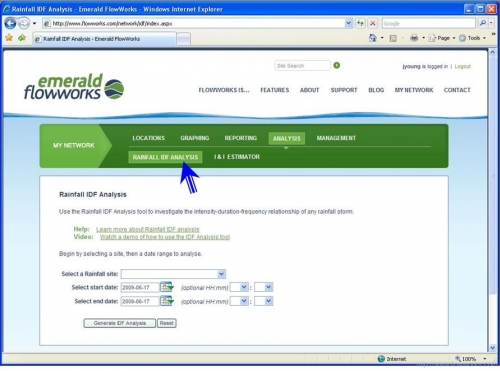The width and height of the screenshot is (500, 371).
Task: Expand the Print options dropdown arrow
Action: [x=423, y=38]
